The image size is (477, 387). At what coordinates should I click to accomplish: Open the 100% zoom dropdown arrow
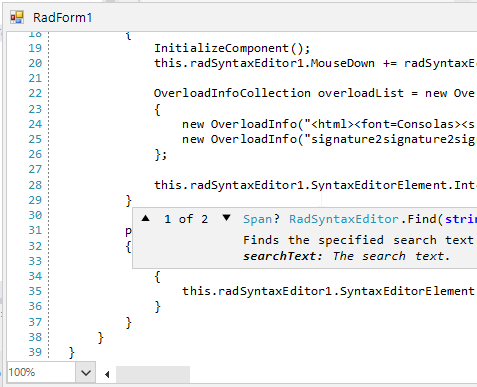[x=86, y=373]
